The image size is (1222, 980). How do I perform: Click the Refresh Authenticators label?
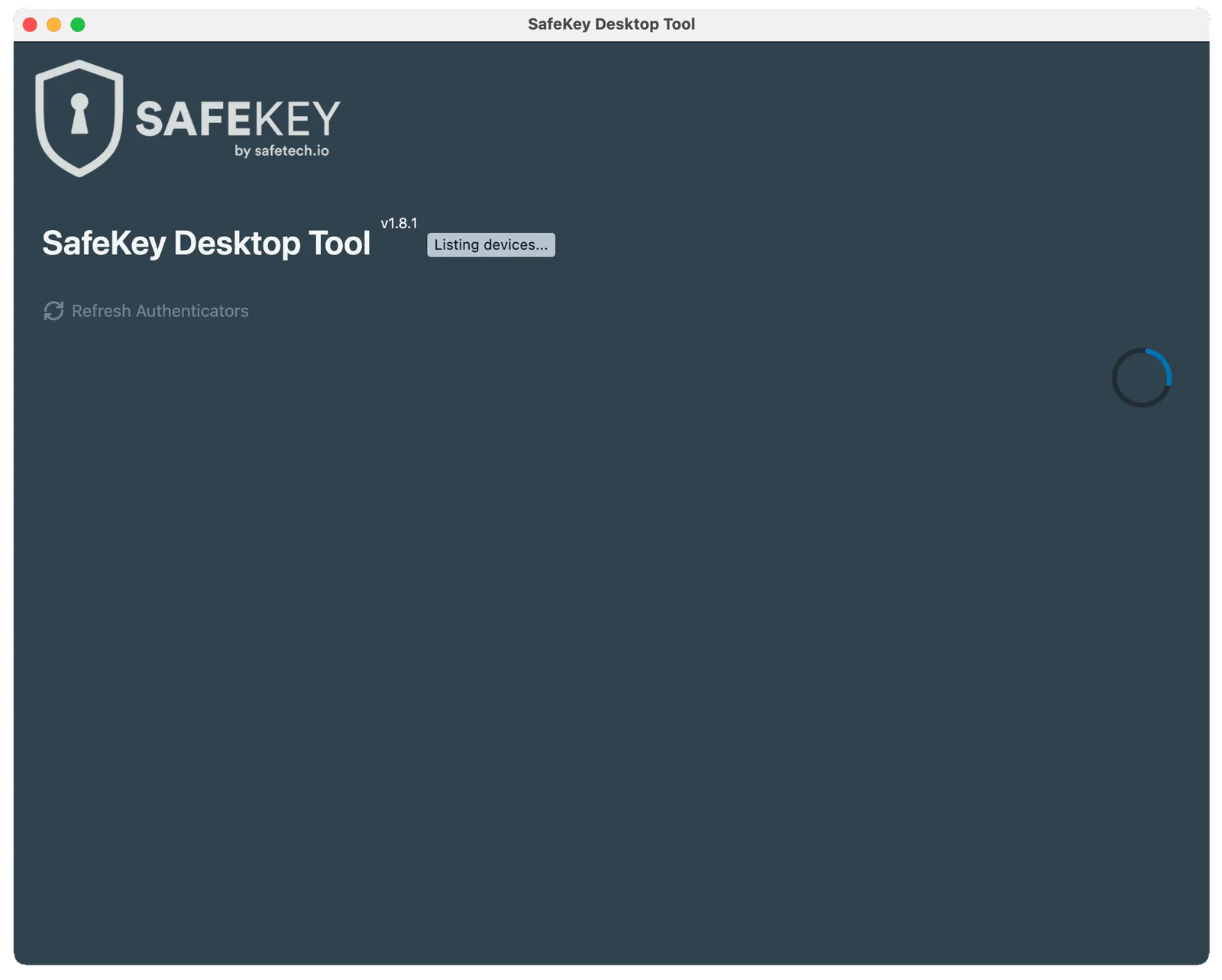(x=160, y=311)
